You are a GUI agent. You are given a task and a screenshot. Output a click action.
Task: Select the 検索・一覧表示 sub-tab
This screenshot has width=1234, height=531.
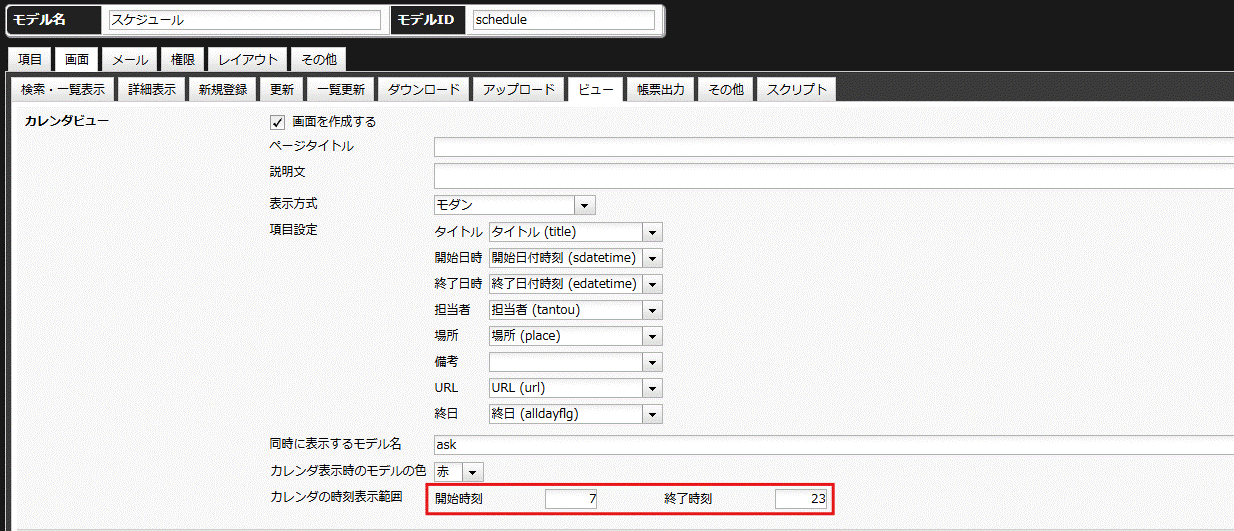coord(63,89)
